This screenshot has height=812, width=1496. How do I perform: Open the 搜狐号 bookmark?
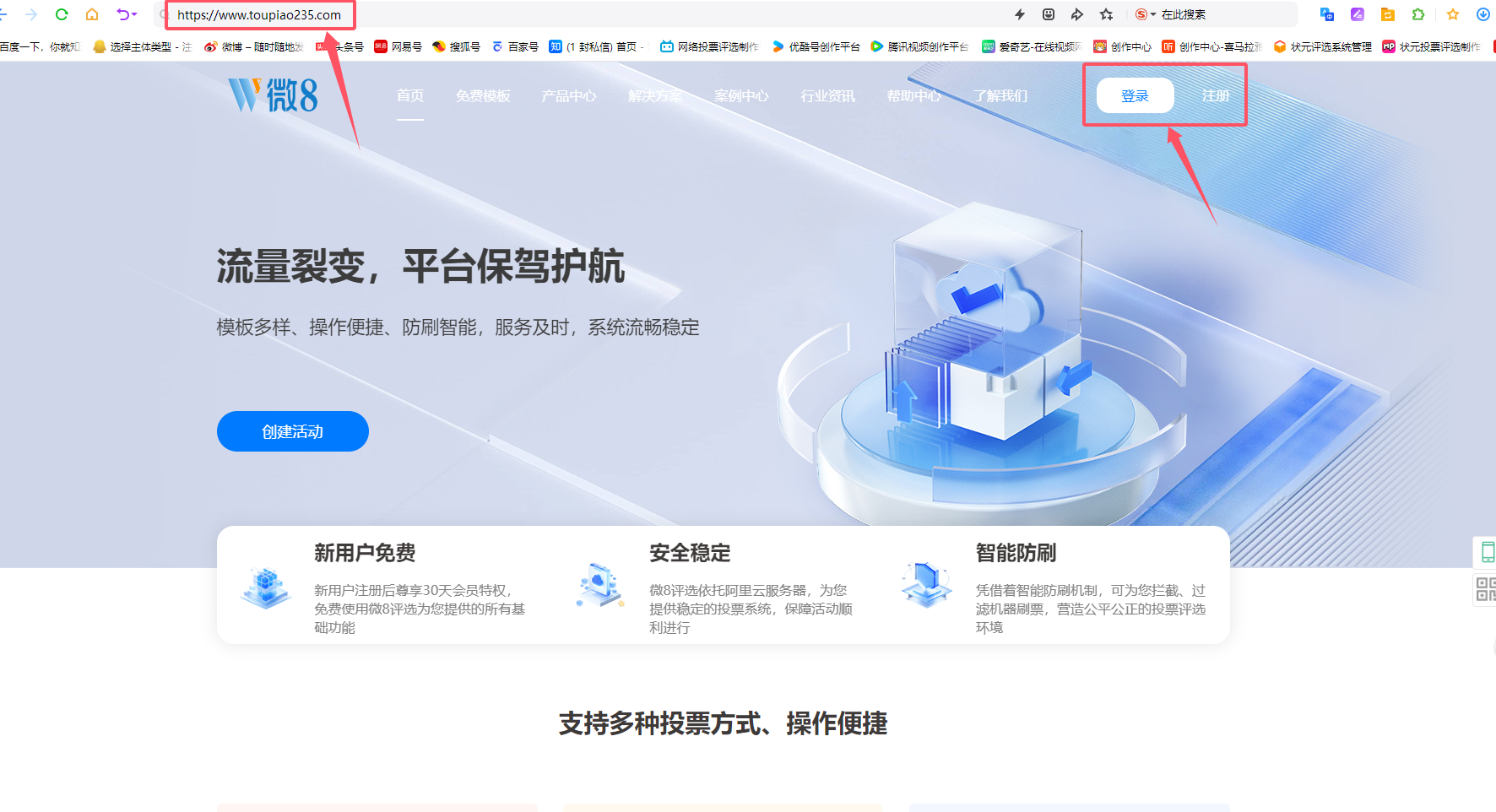click(x=456, y=46)
